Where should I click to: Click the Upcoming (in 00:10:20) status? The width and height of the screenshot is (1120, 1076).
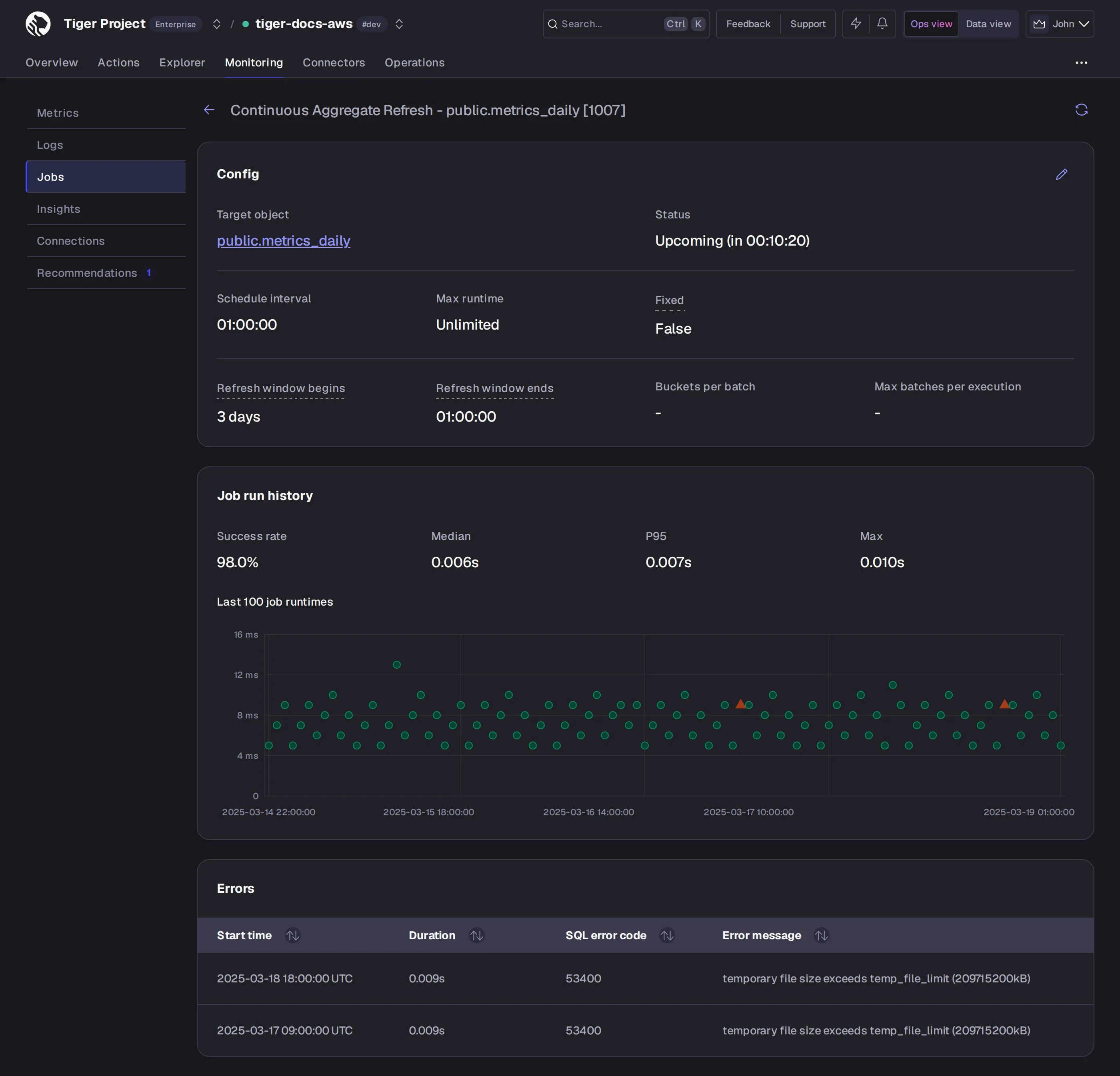coord(732,240)
